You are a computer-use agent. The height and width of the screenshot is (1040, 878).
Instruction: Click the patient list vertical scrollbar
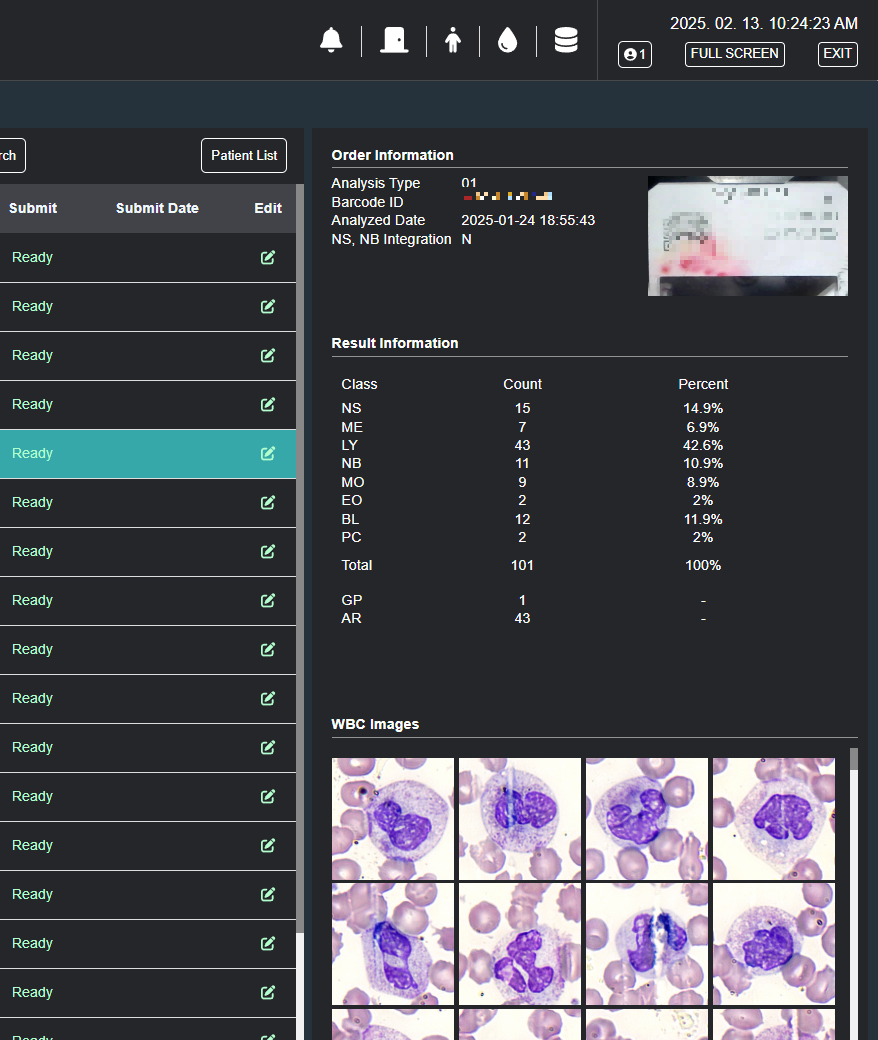(300, 557)
